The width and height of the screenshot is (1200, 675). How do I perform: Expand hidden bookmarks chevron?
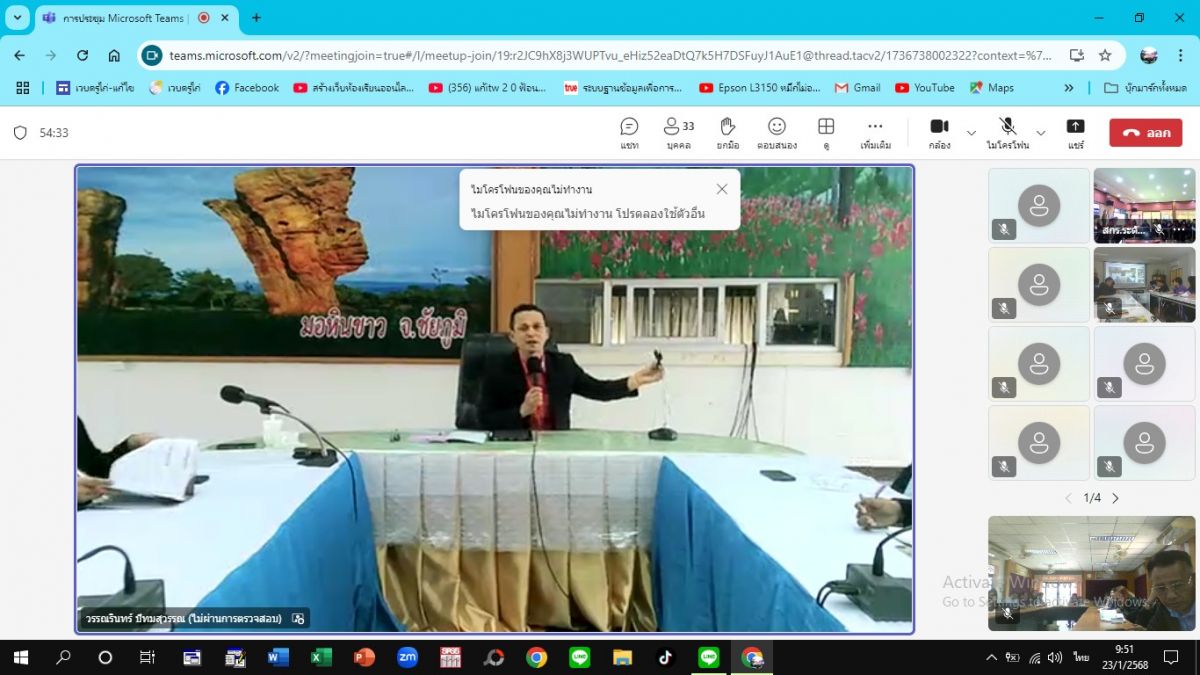(x=1068, y=88)
